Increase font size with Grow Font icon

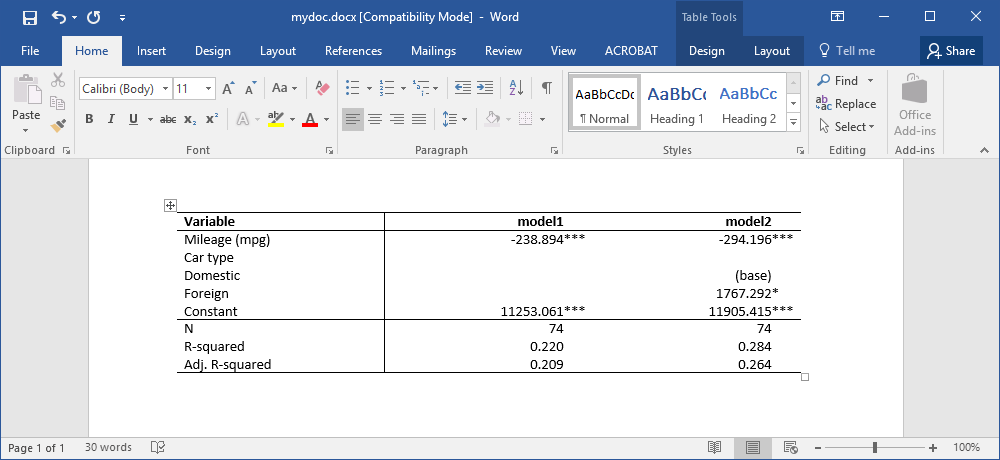[x=228, y=89]
